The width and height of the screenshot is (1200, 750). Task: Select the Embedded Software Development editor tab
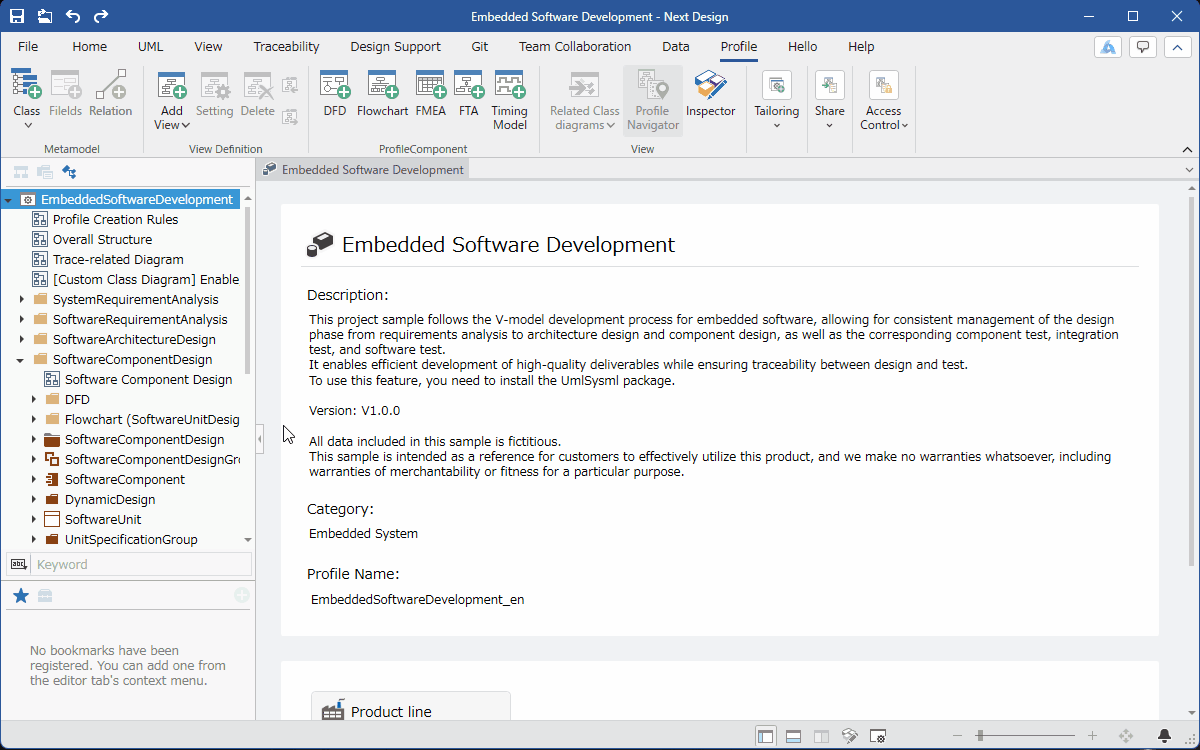(363, 170)
